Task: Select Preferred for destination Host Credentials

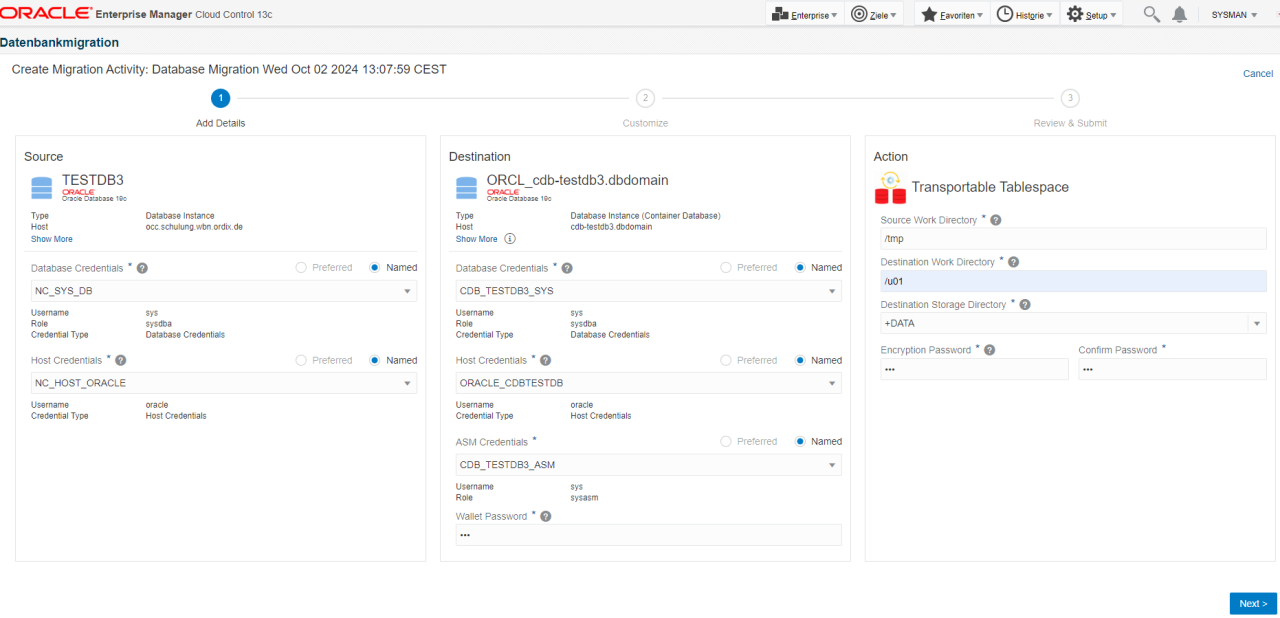Action: (x=725, y=360)
